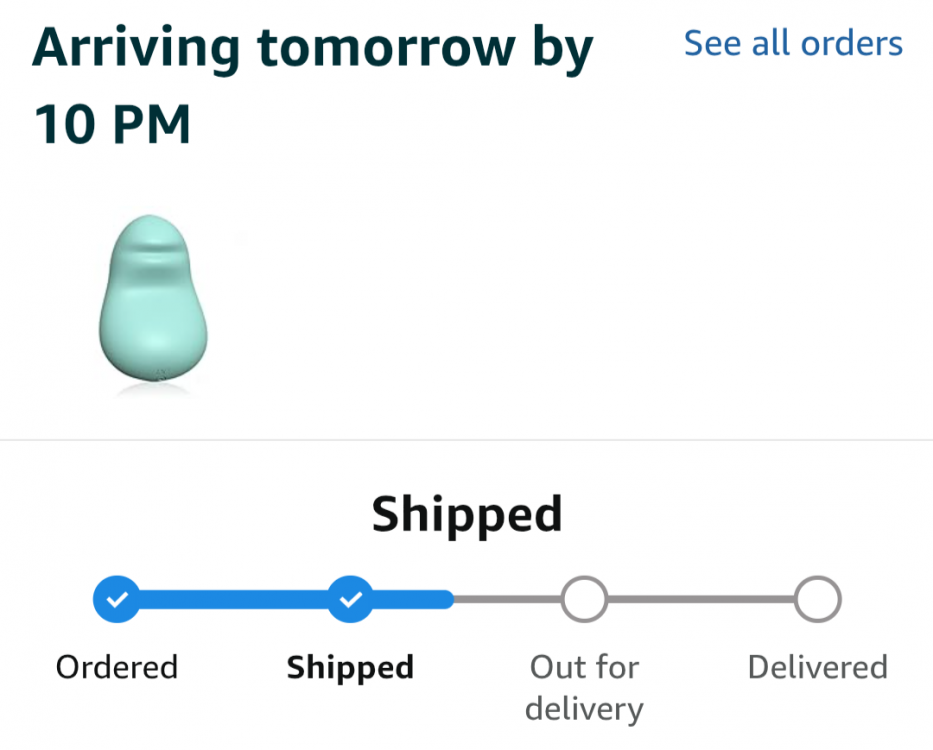This screenshot has width=933, height=750.
Task: Click the empty Delivered step circle
Action: 818,600
